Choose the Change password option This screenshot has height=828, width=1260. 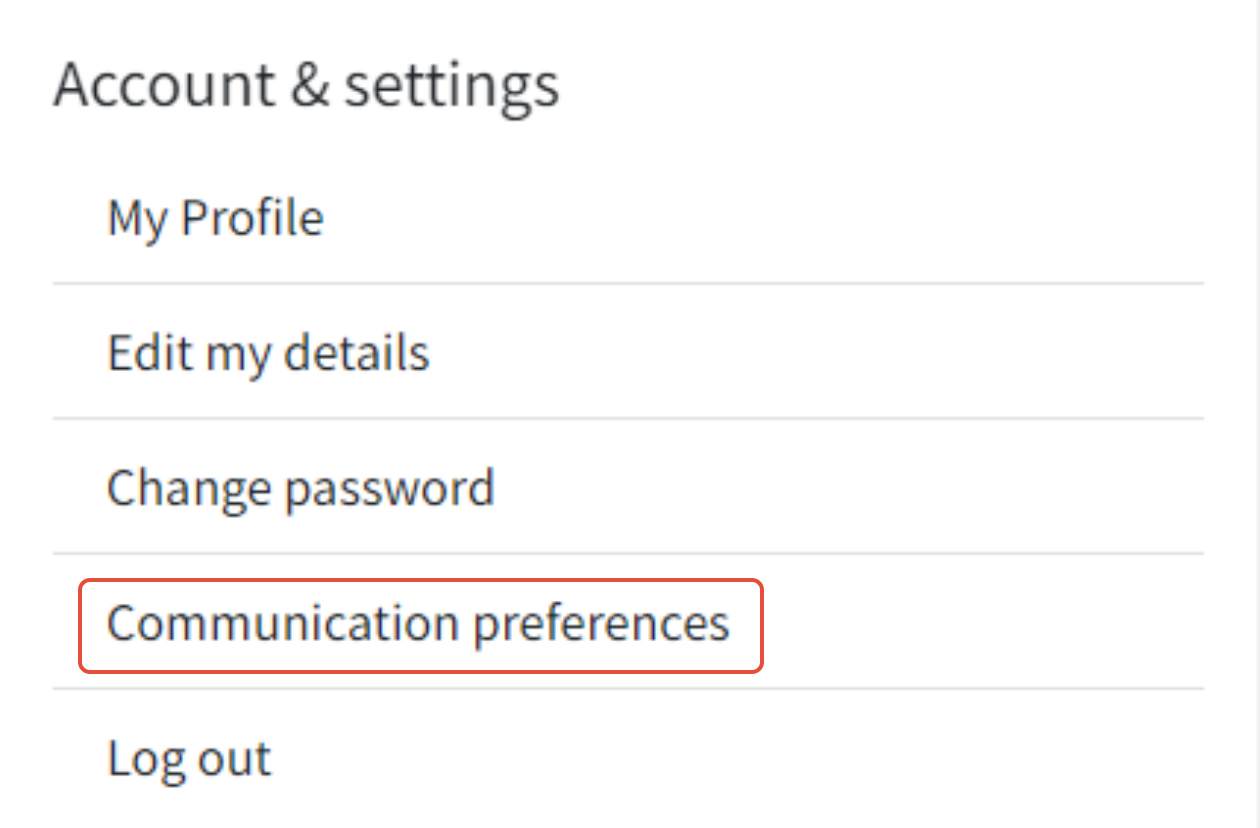(300, 488)
